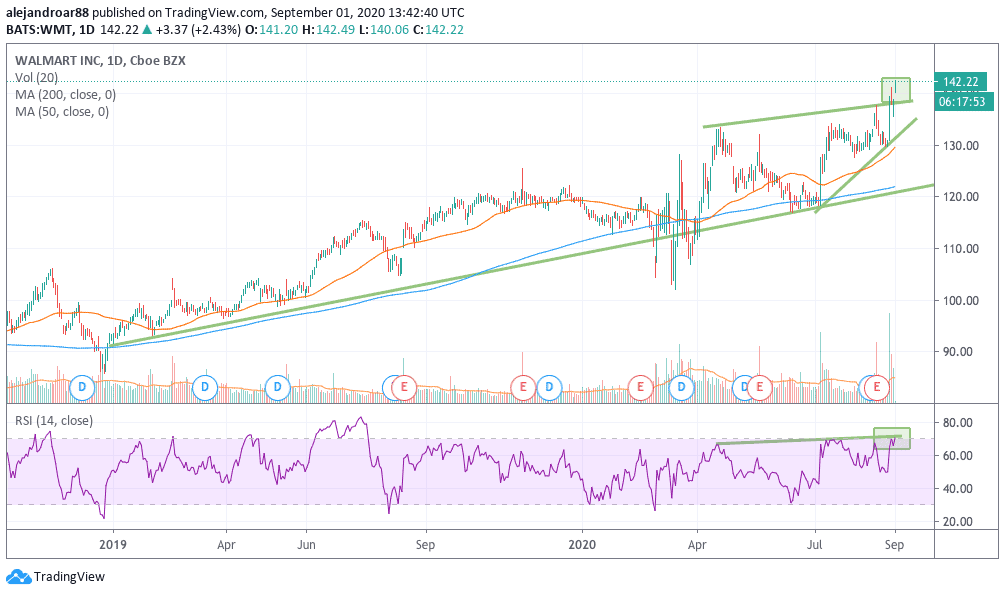Select the Vol (20) indicator label
Image resolution: width=1005 pixels, height=595 pixels.
click(37, 78)
